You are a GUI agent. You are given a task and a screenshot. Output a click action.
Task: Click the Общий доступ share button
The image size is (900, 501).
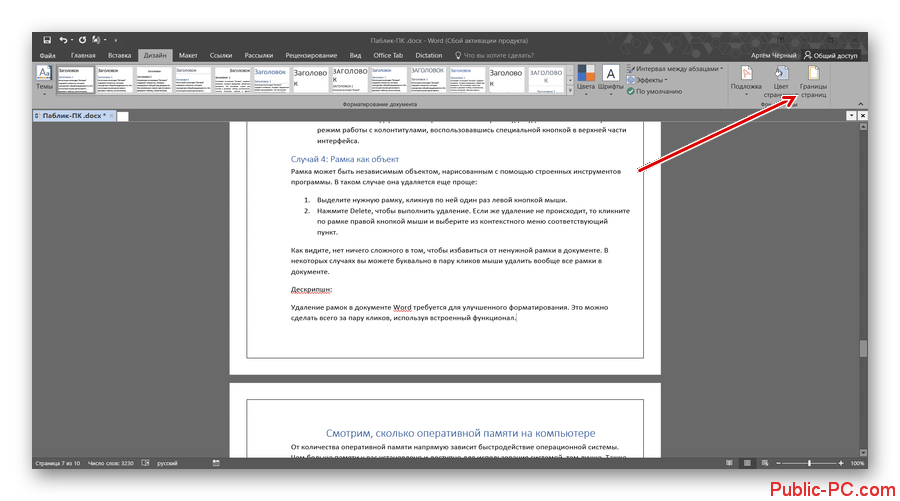(831, 56)
